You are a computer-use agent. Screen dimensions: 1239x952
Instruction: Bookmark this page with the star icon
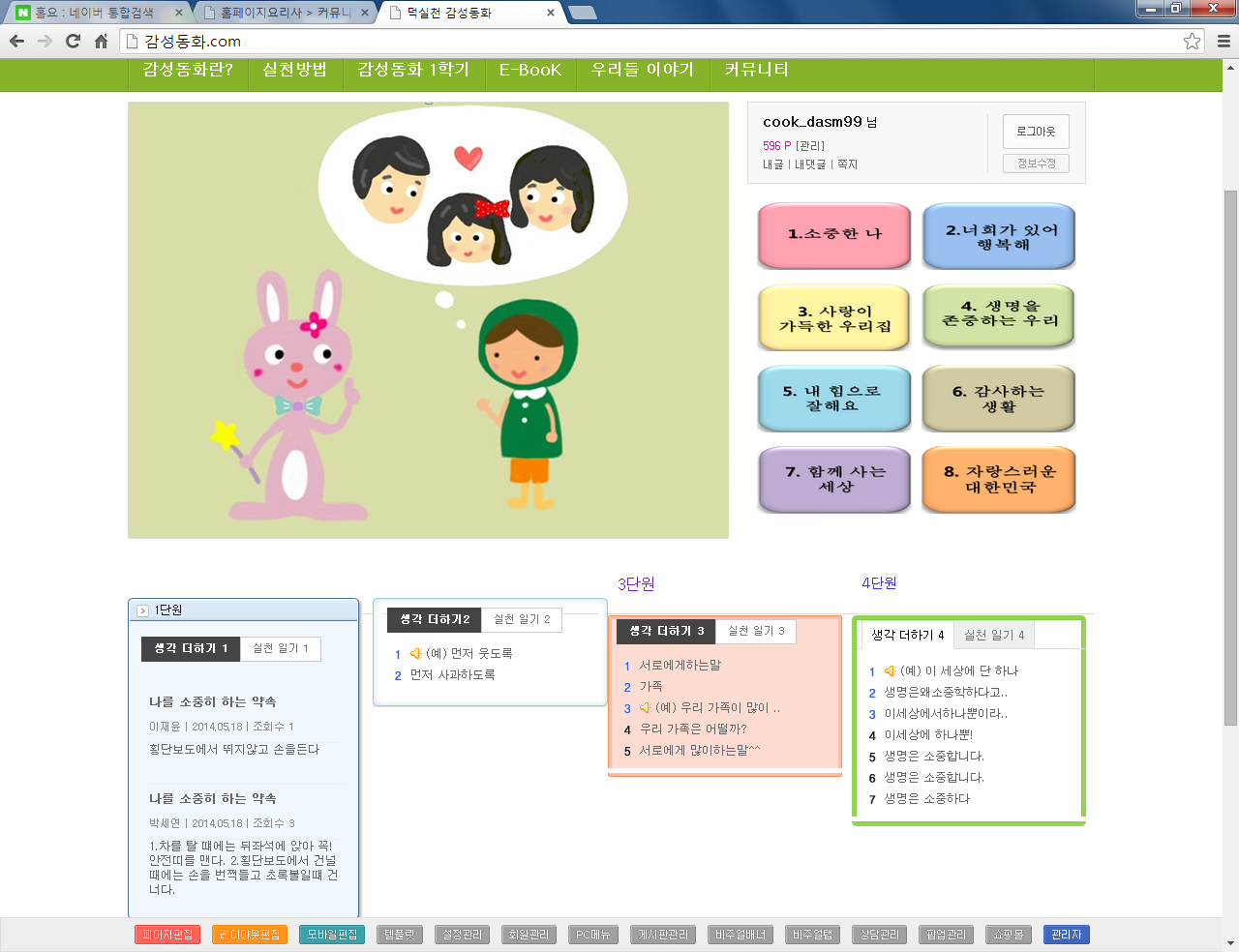[x=1192, y=41]
